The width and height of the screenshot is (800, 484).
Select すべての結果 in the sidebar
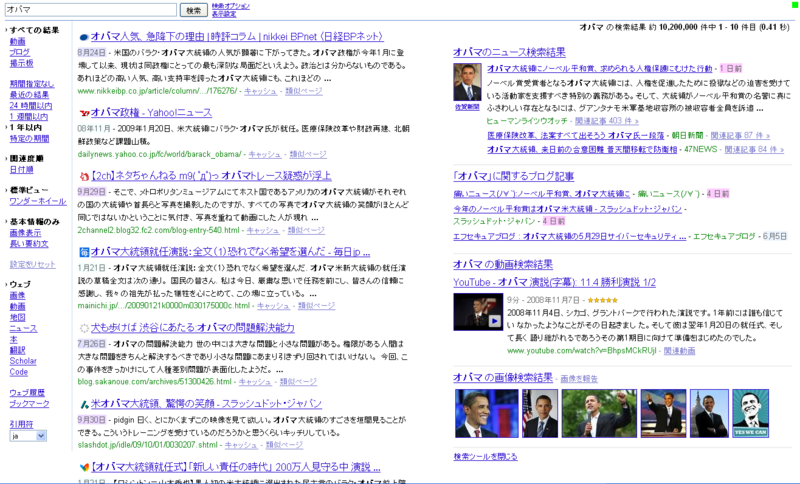tap(34, 30)
